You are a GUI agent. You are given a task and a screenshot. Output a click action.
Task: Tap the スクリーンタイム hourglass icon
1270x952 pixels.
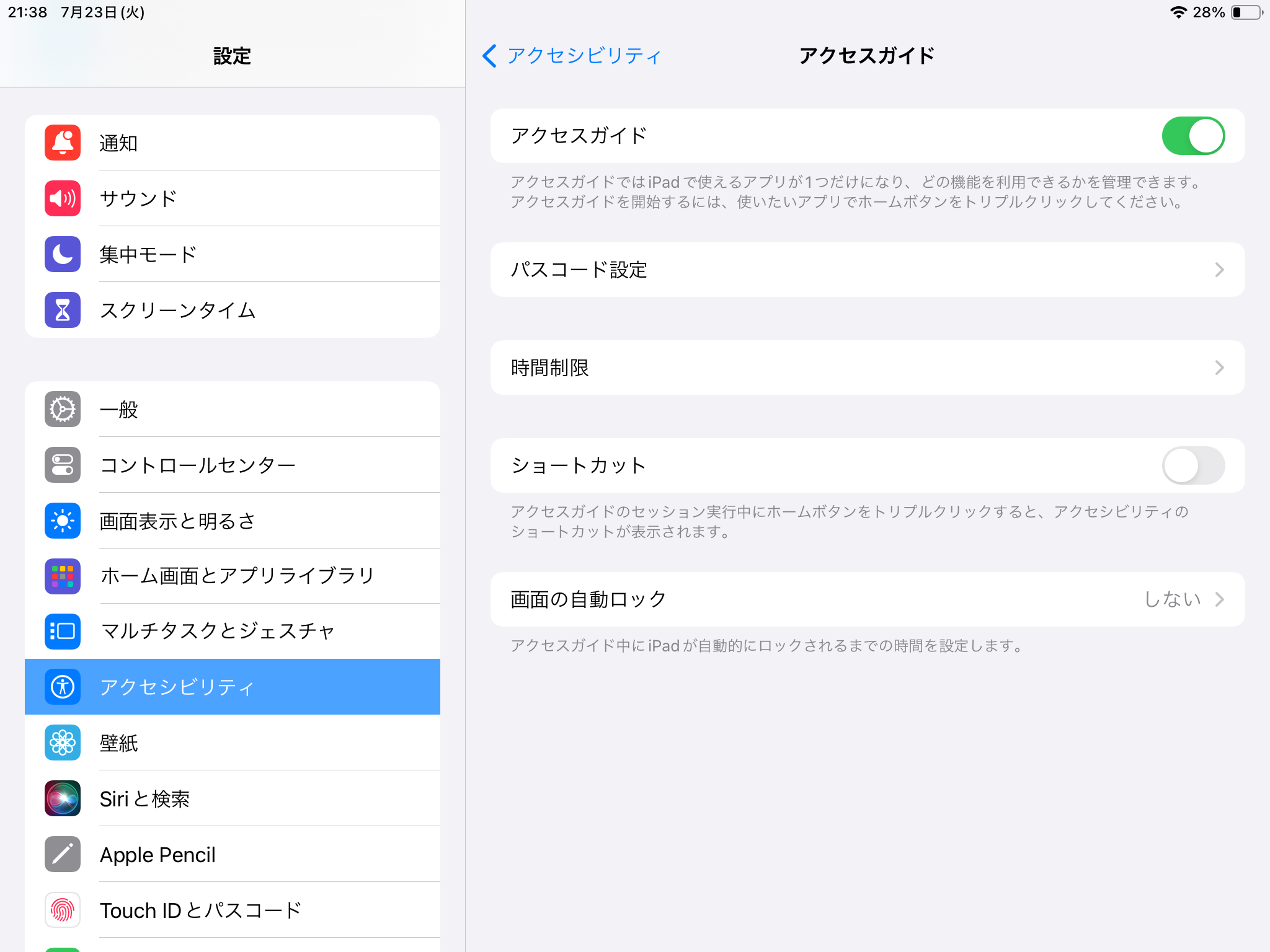(x=63, y=310)
